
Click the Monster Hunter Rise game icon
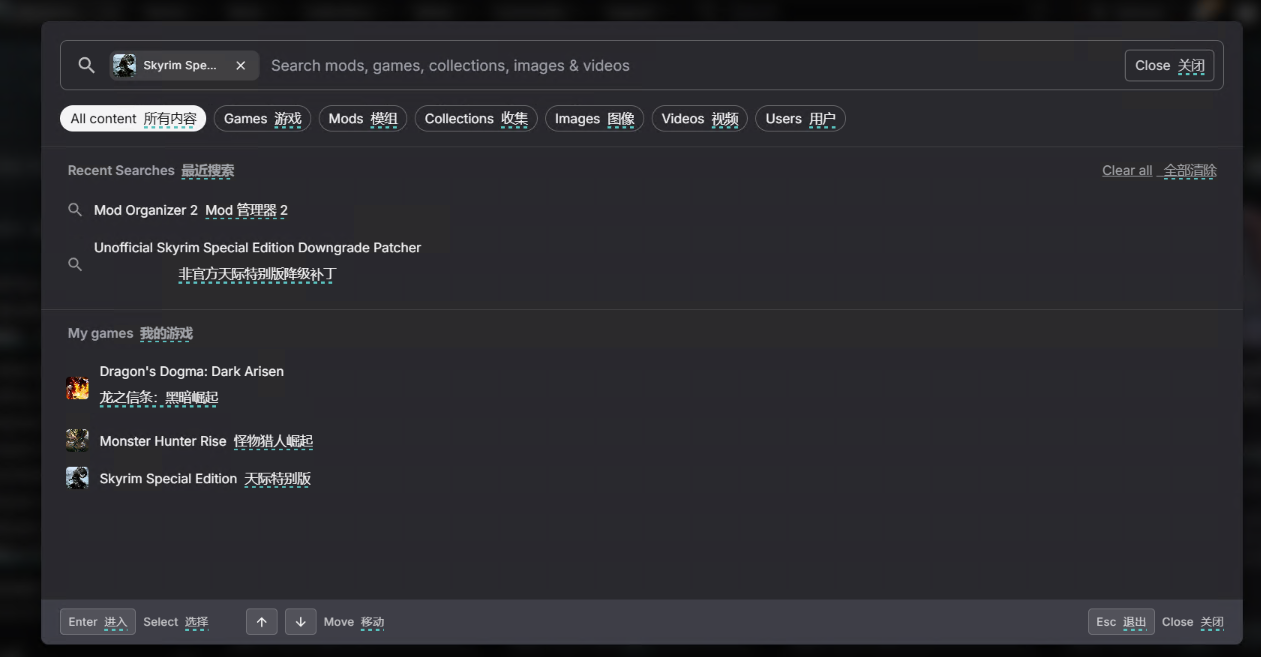point(77,441)
